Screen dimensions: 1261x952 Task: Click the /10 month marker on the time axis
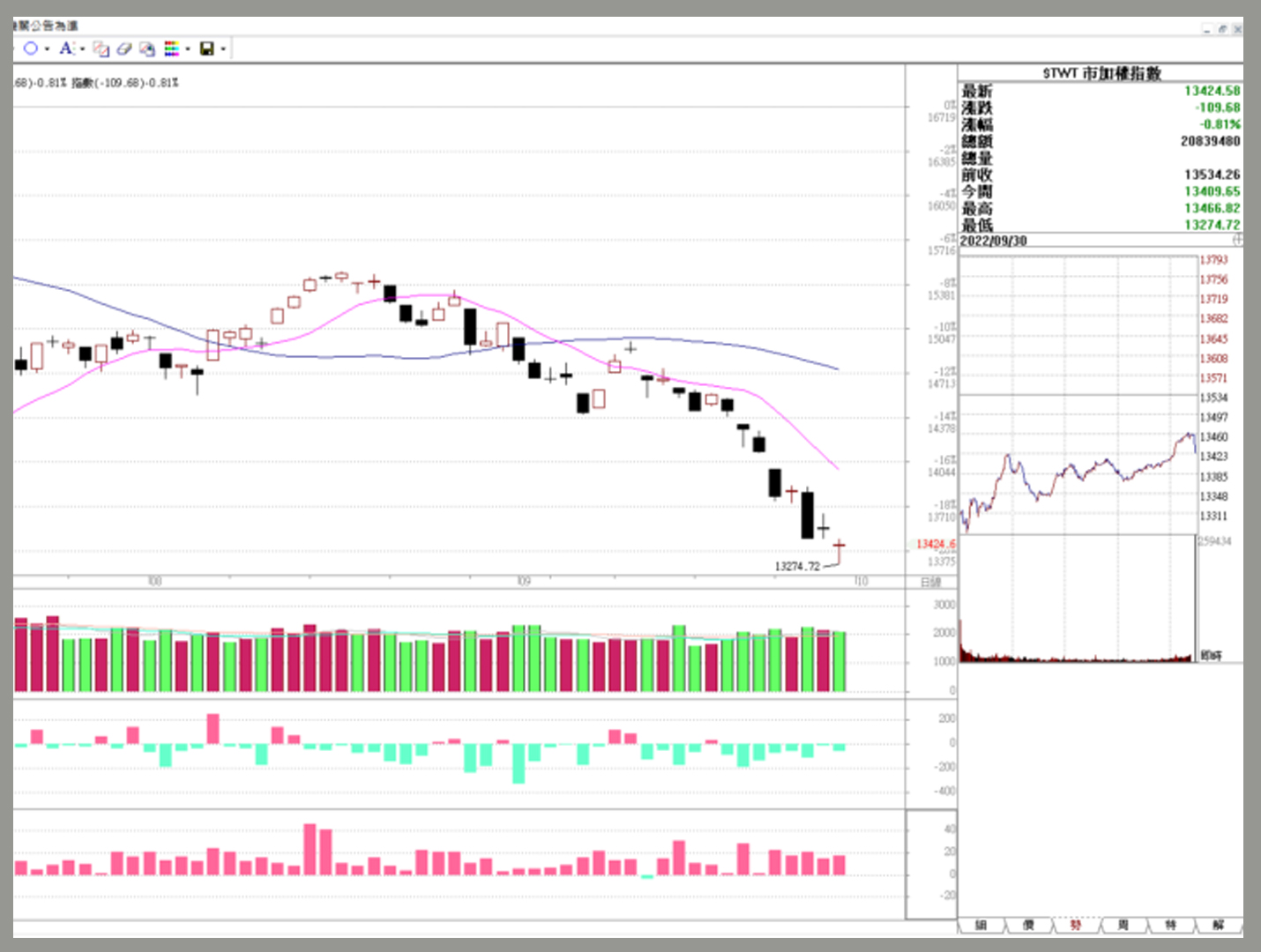861,581
